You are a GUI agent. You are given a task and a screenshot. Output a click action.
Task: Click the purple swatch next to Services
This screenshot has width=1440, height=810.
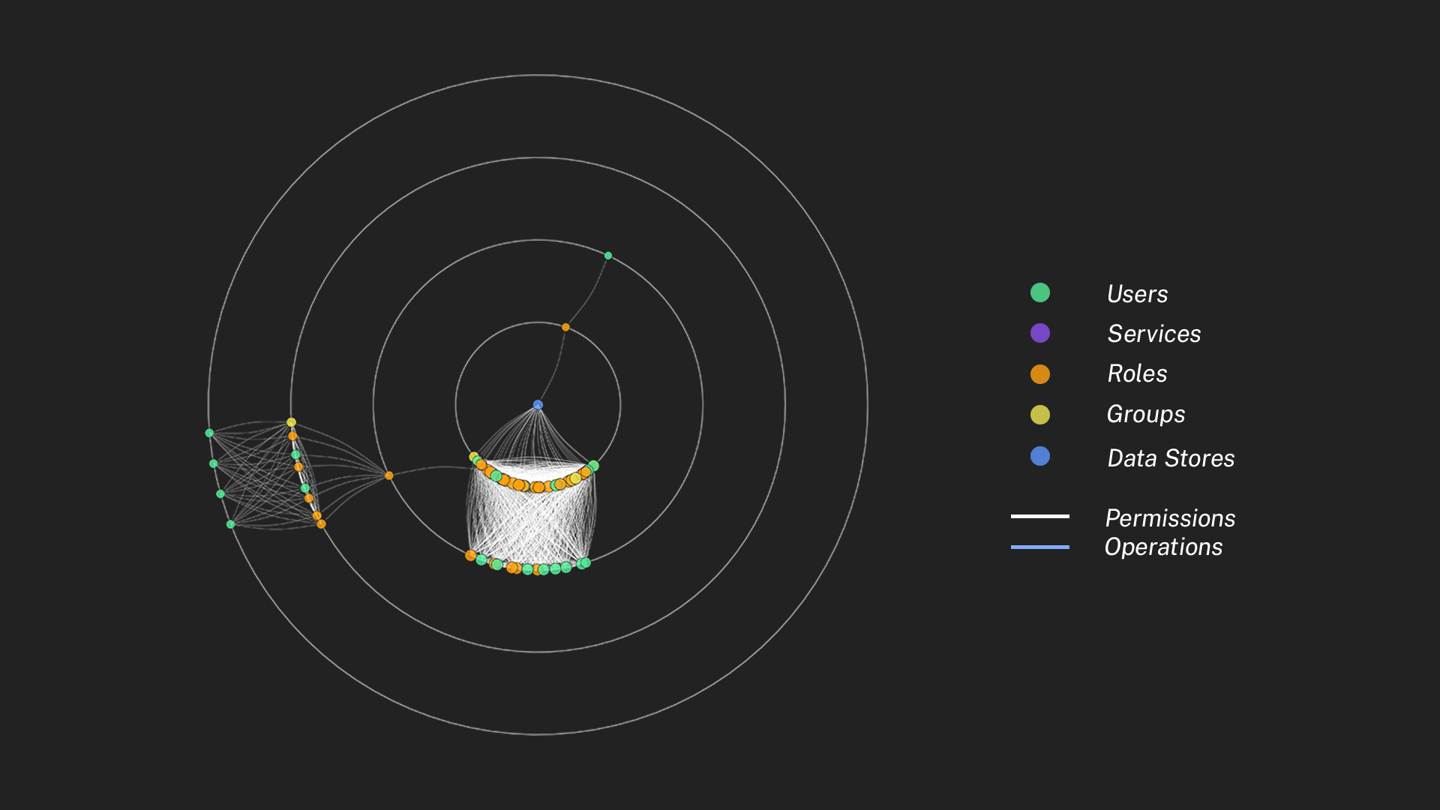(1039, 333)
